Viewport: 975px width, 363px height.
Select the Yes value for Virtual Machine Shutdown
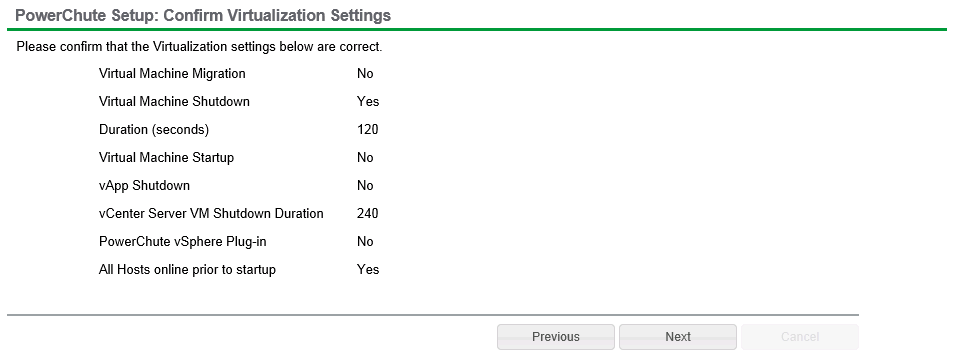pyautogui.click(x=368, y=101)
